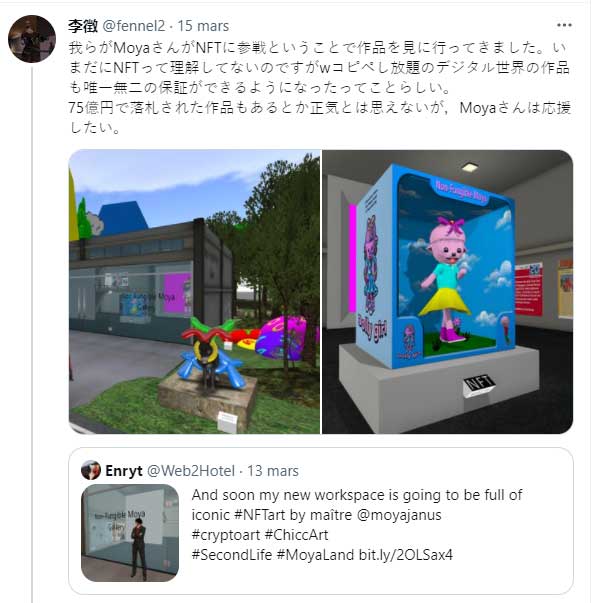
Task: Click the #ChiccArt hashtag
Action: [x=296, y=535]
